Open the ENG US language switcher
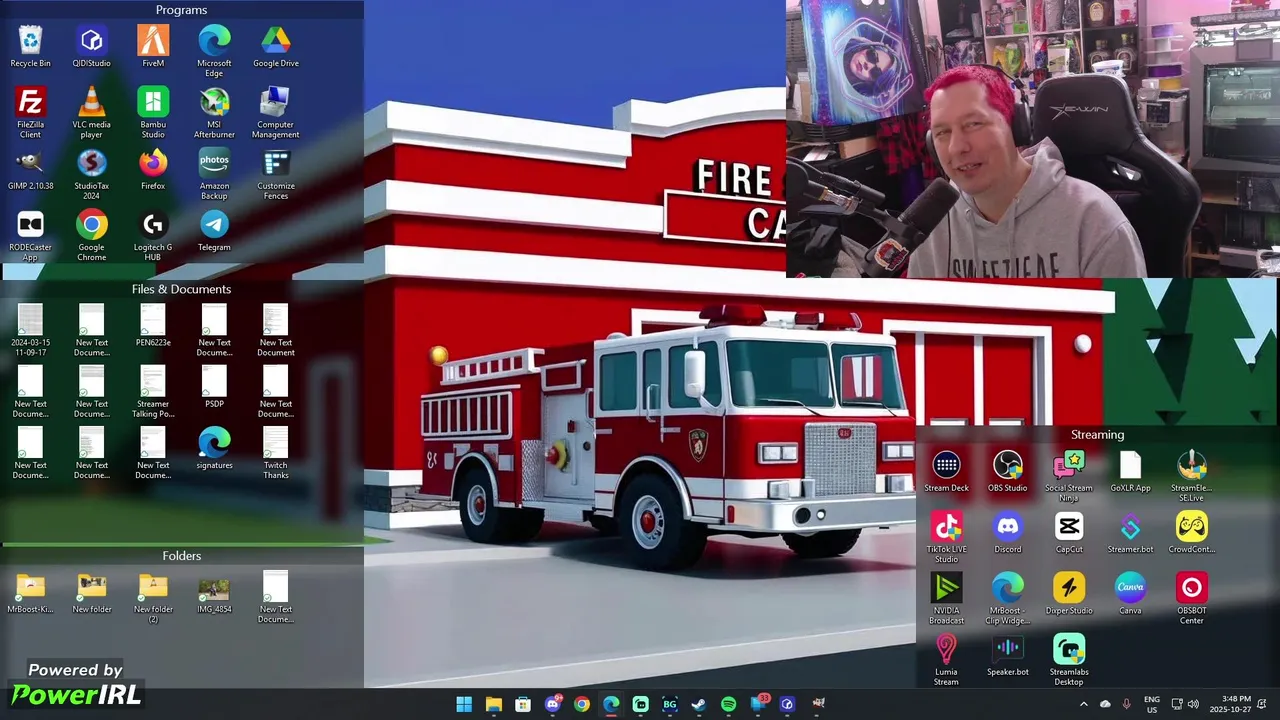 (x=1152, y=704)
